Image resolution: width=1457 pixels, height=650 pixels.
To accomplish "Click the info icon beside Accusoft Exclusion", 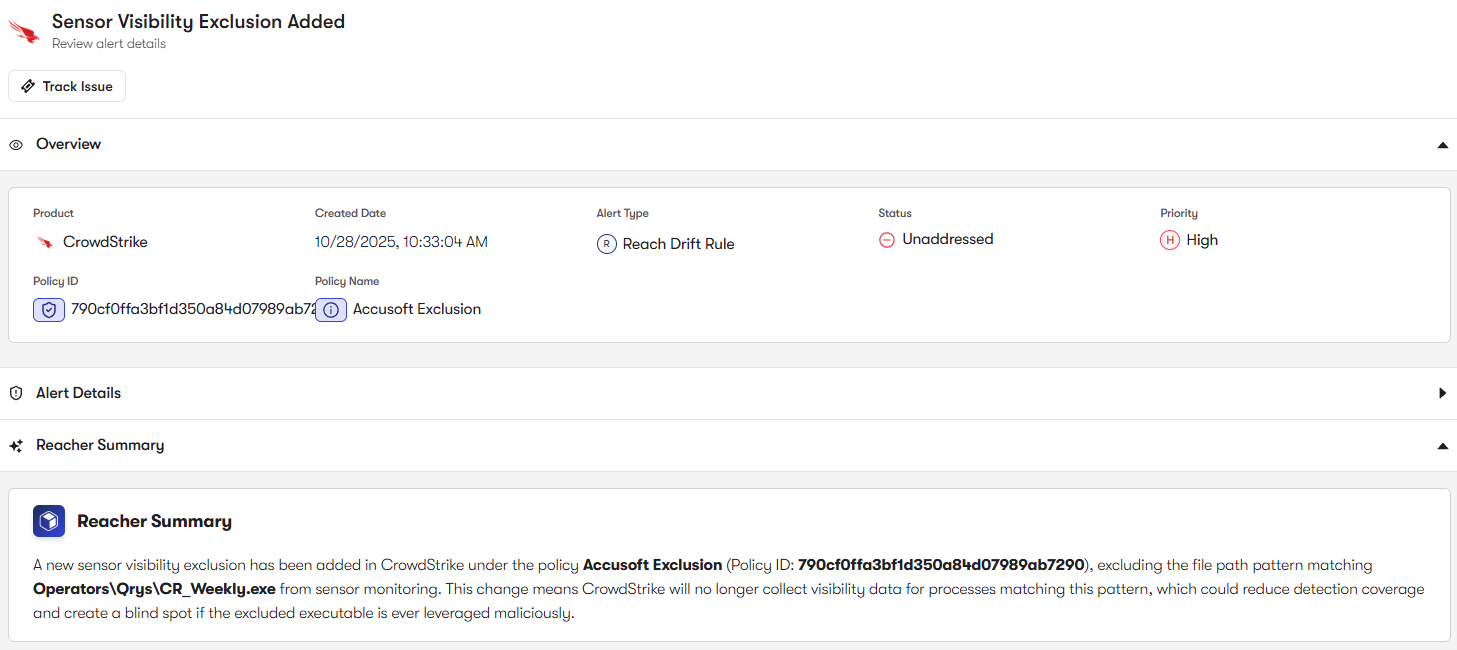I will click(331, 310).
